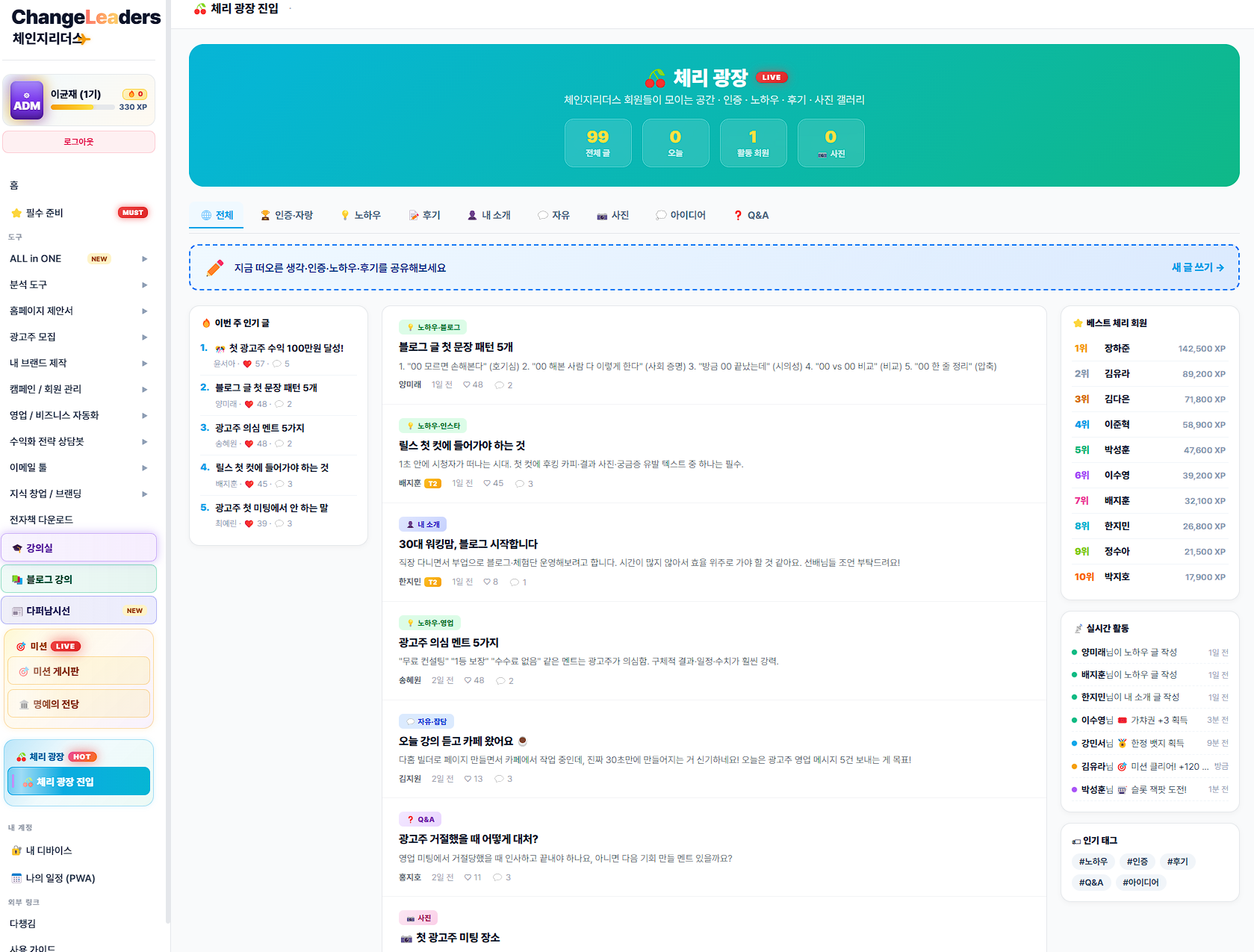Click the cherry icon beside 체리 광장 title
This screenshot has height=952, width=1254.
pyautogui.click(x=655, y=78)
